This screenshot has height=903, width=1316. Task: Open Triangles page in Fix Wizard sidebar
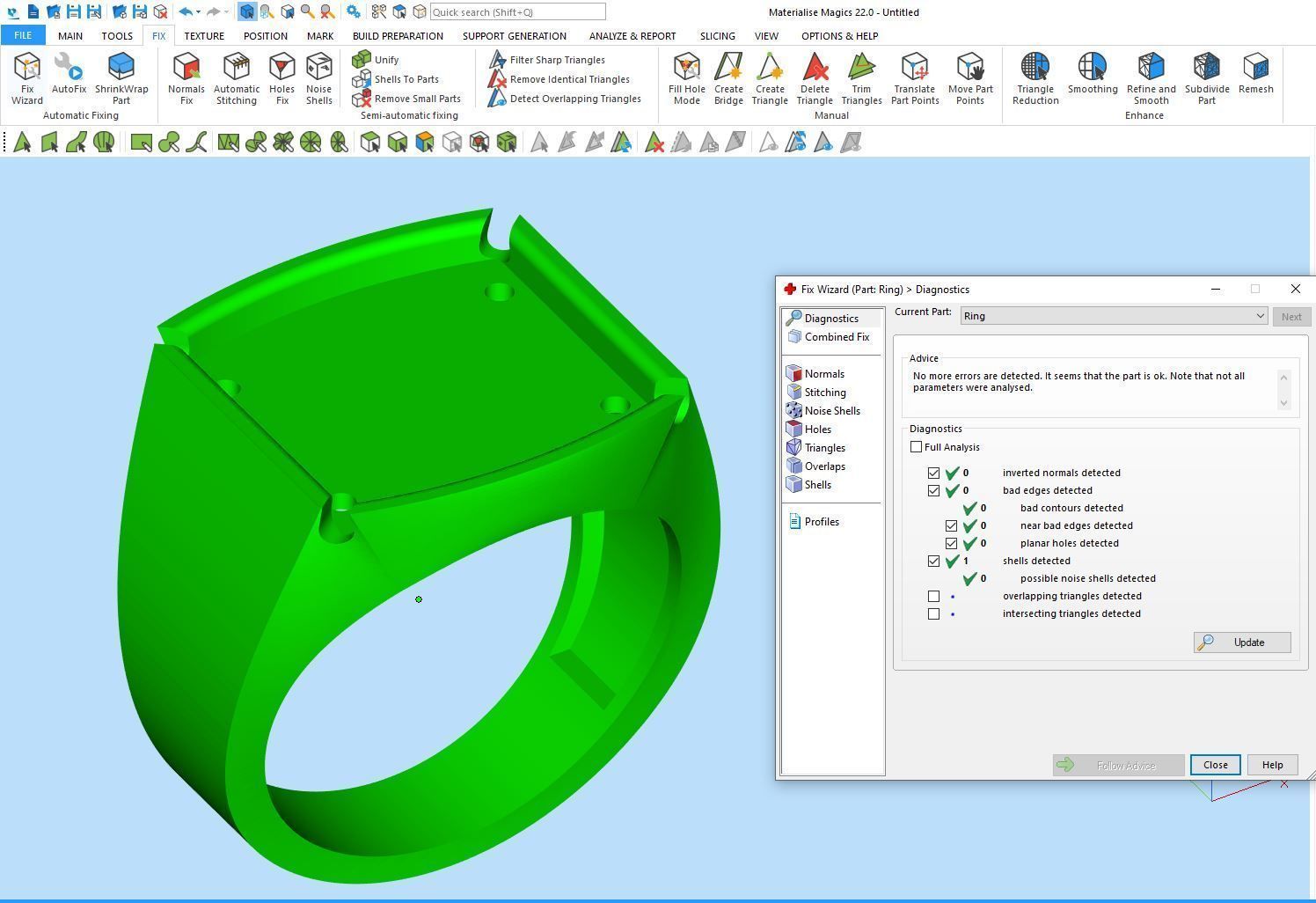click(x=817, y=448)
